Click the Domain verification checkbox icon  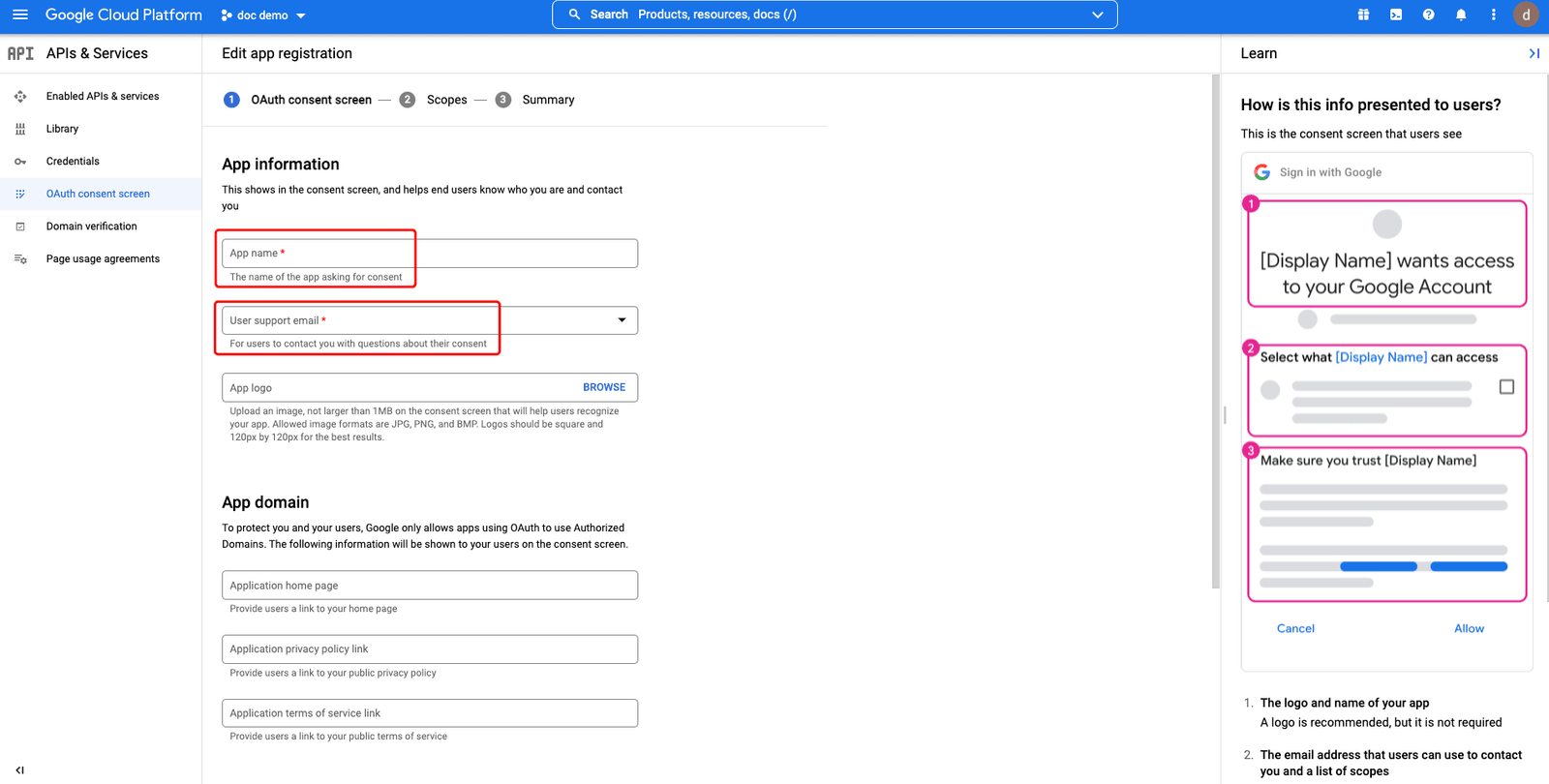pos(20,226)
